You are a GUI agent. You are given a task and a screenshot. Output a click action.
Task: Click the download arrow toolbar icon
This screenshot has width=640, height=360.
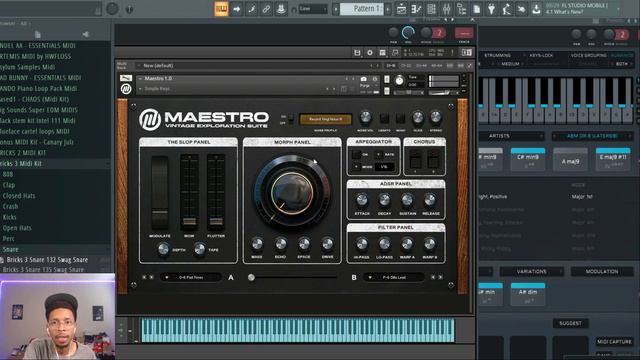pos(536,9)
